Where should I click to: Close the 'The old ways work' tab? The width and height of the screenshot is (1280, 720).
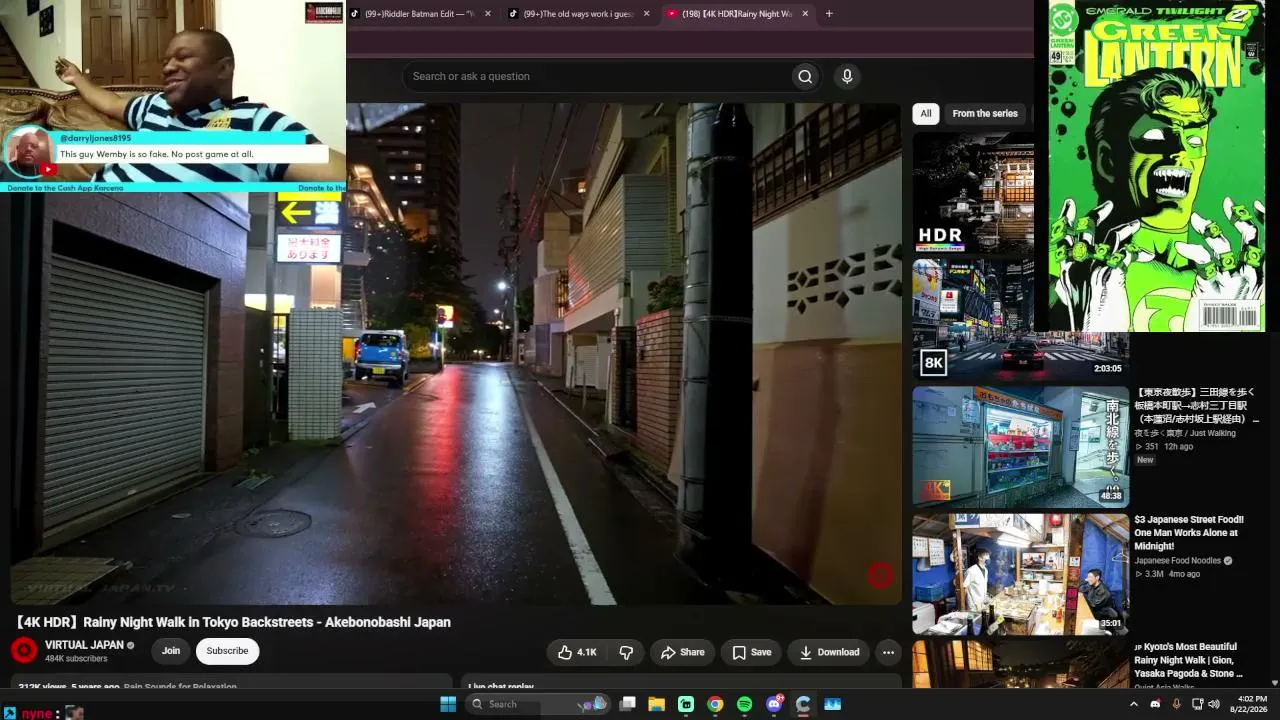tap(646, 14)
